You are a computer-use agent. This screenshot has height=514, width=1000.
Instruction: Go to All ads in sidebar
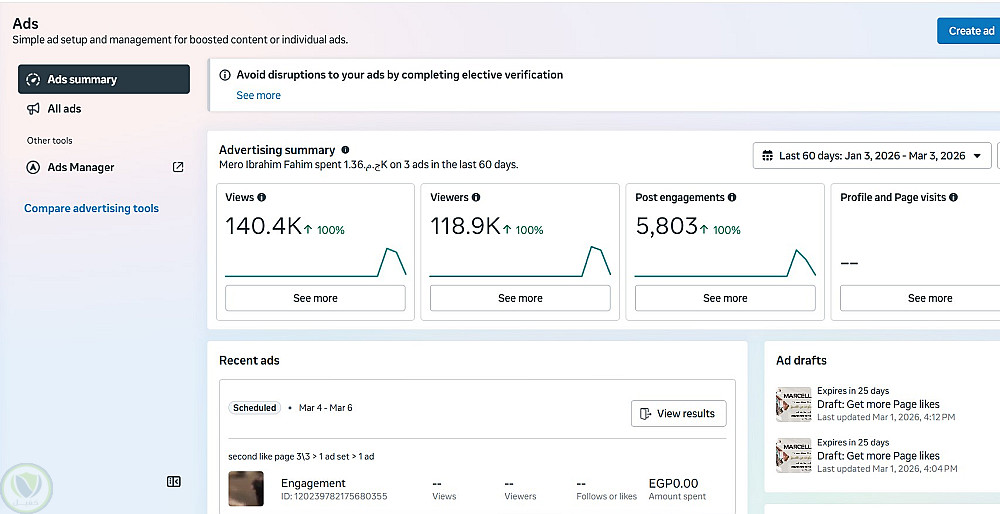[x=64, y=109]
